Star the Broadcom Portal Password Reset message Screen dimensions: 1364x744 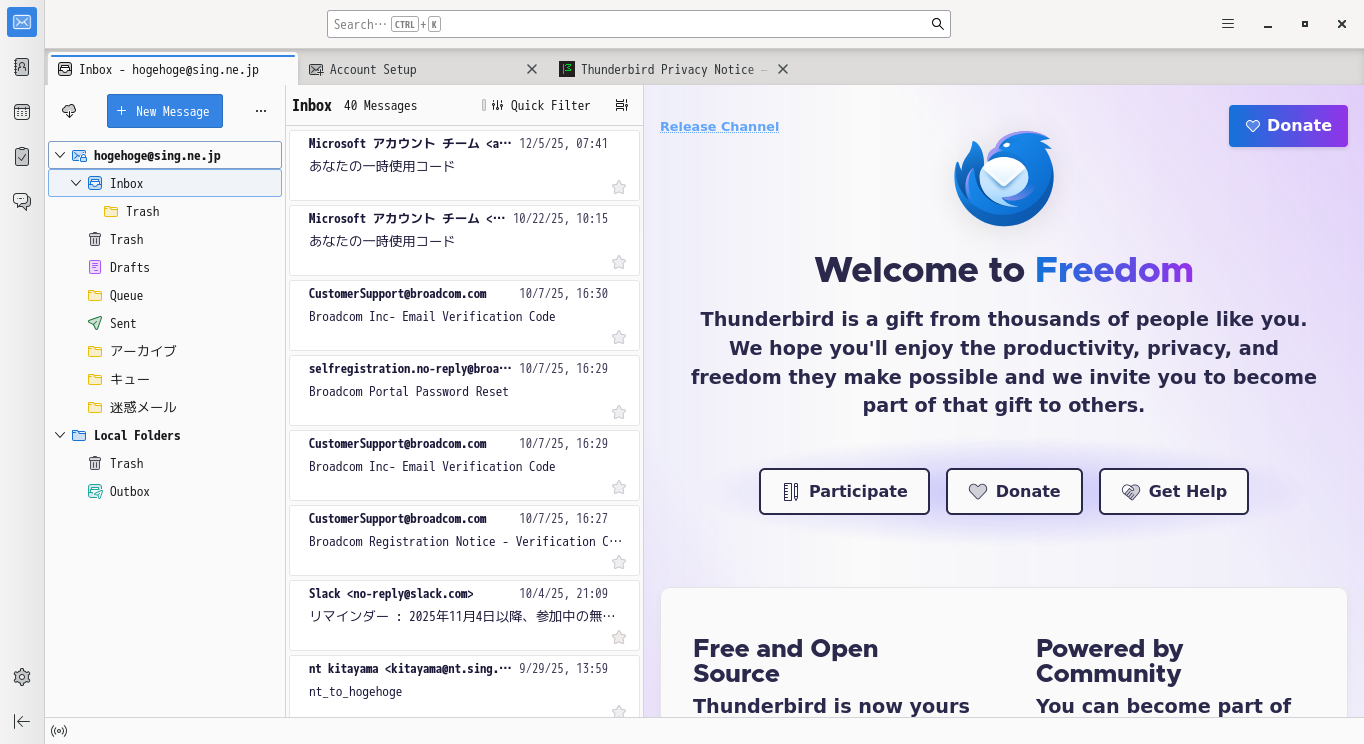619,412
